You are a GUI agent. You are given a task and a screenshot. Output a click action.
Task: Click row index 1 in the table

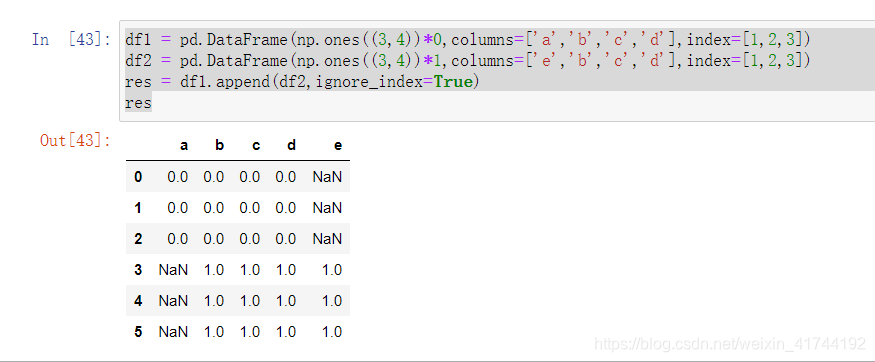click(138, 208)
